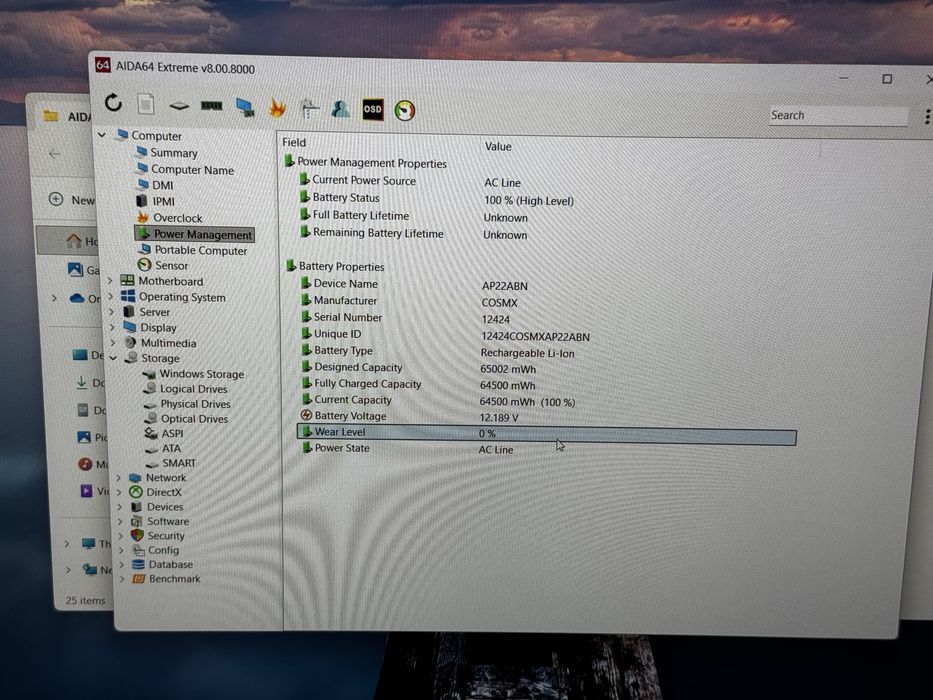Expand the Network tree node
The width and height of the screenshot is (933, 700).
tap(118, 477)
